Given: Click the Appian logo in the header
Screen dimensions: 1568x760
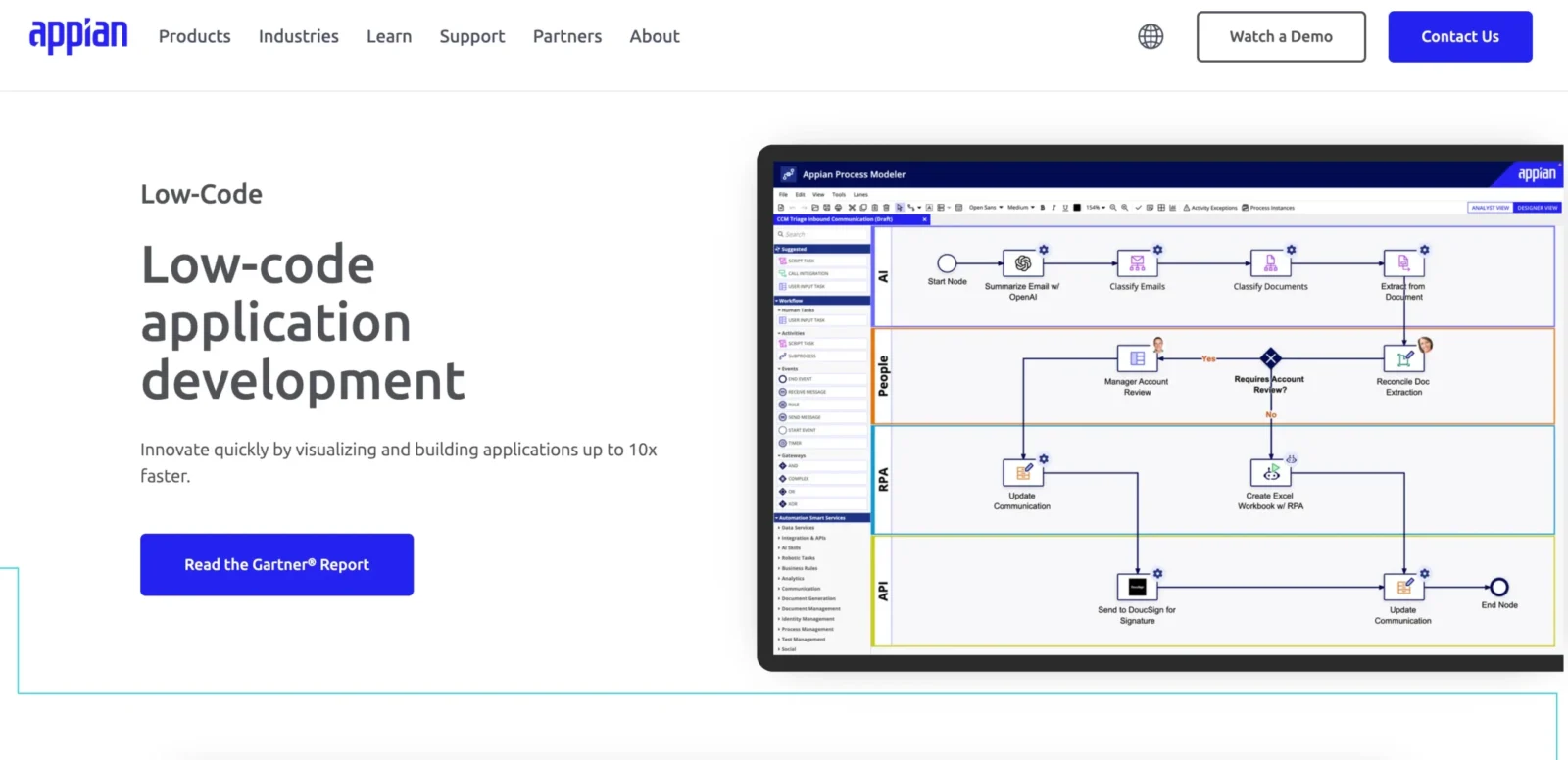Looking at the screenshot, I should [x=78, y=36].
